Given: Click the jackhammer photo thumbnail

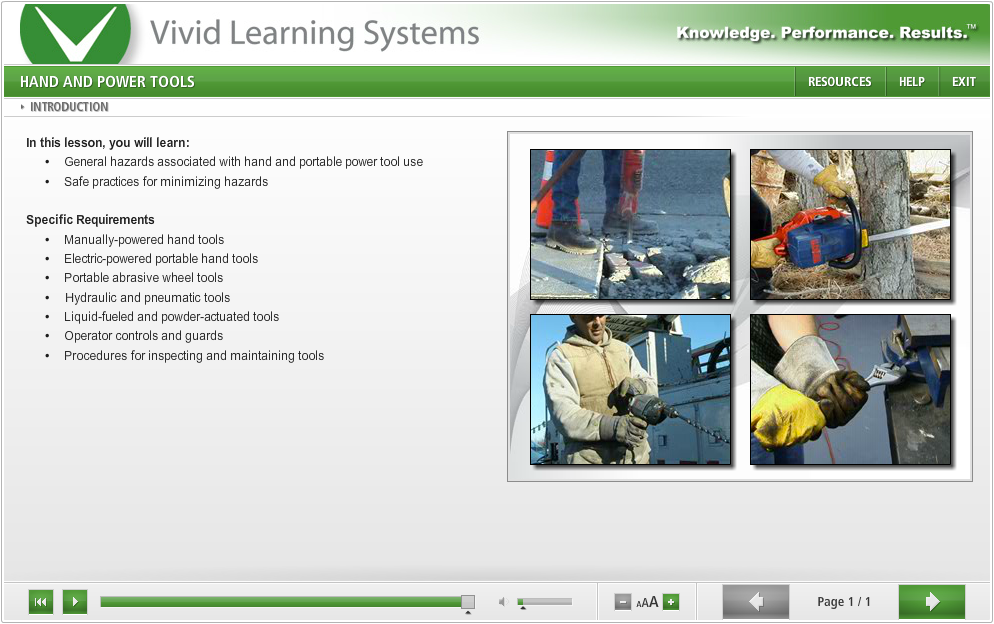Looking at the screenshot, I should [x=630, y=224].
